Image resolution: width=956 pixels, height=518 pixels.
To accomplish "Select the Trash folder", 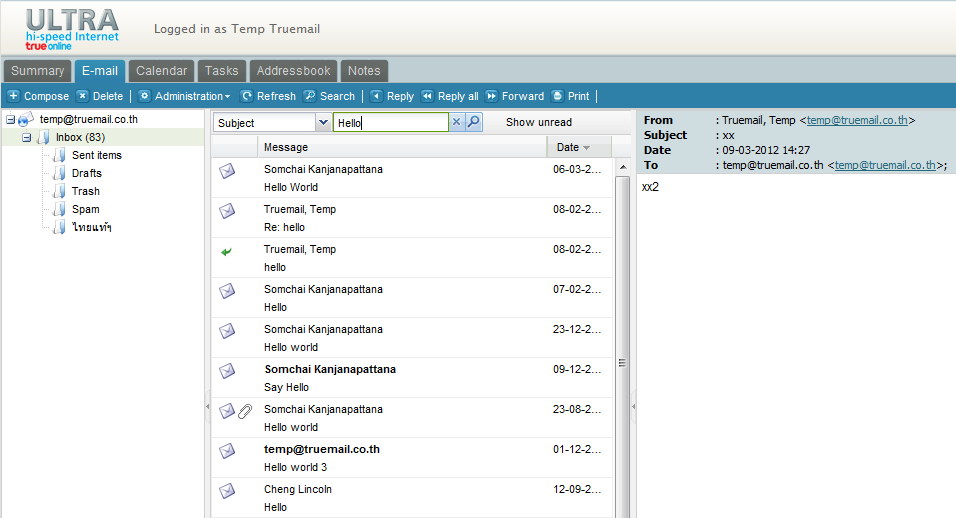I will [x=86, y=191].
